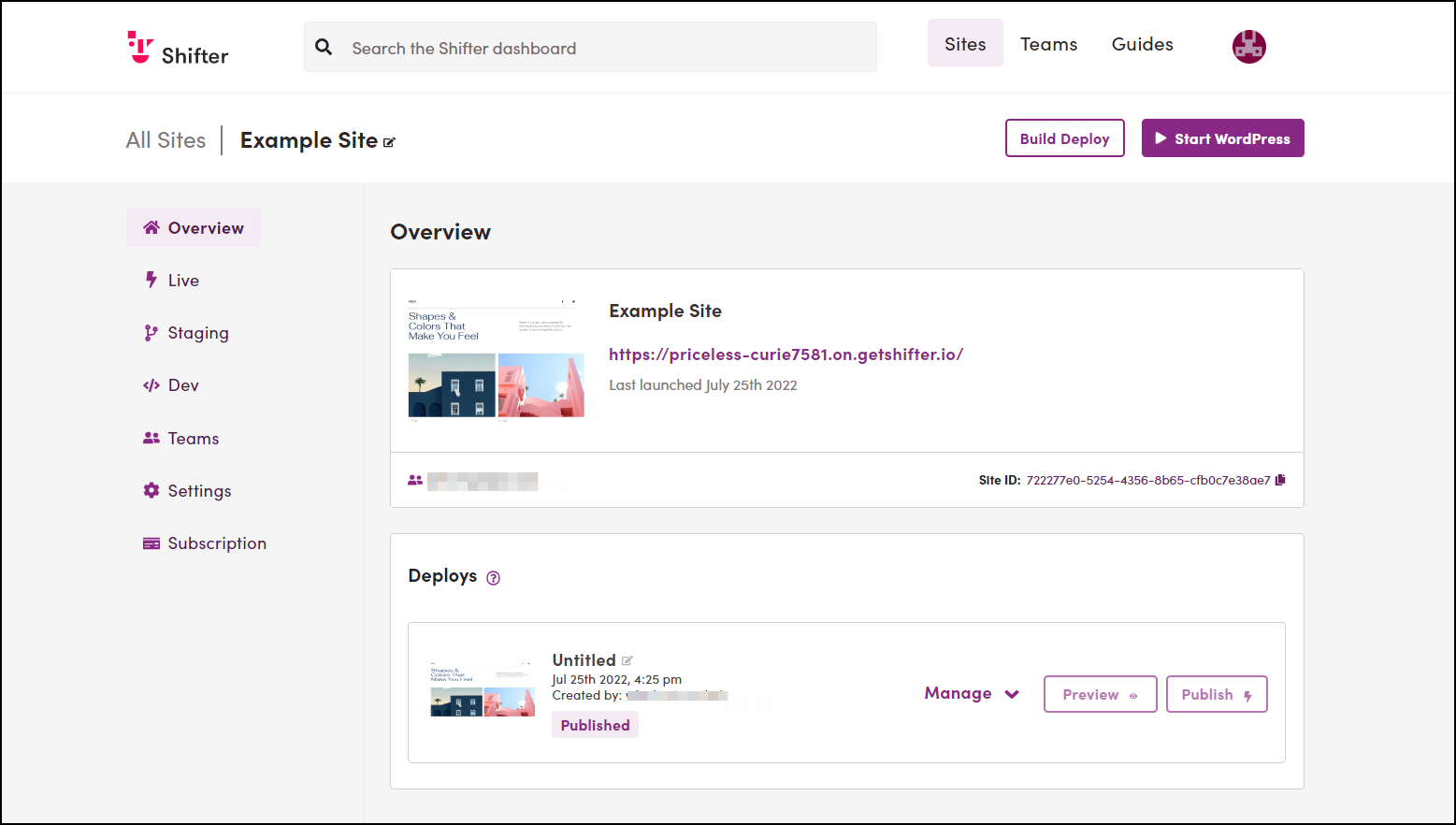Focus the Search the Shifter dashboard field
1456x825 pixels.
click(590, 47)
